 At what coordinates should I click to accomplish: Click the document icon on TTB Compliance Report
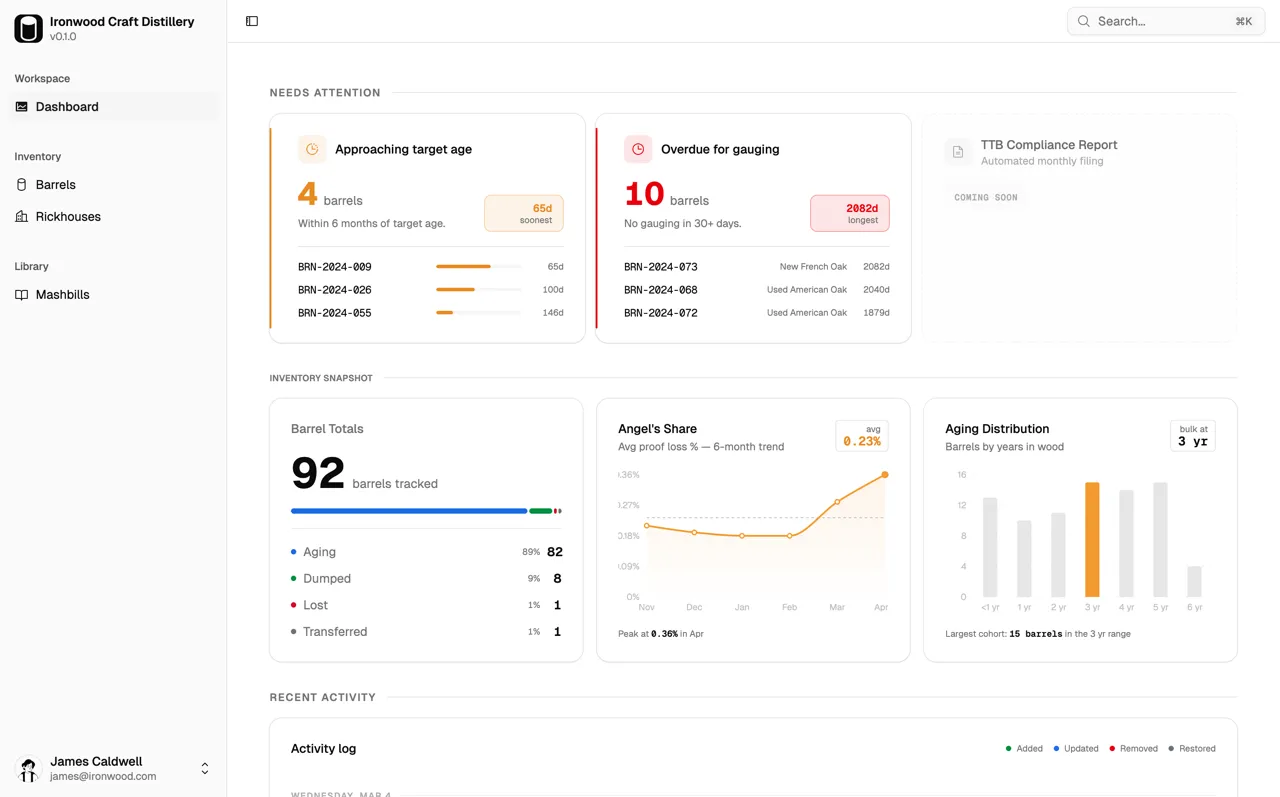tap(958, 152)
